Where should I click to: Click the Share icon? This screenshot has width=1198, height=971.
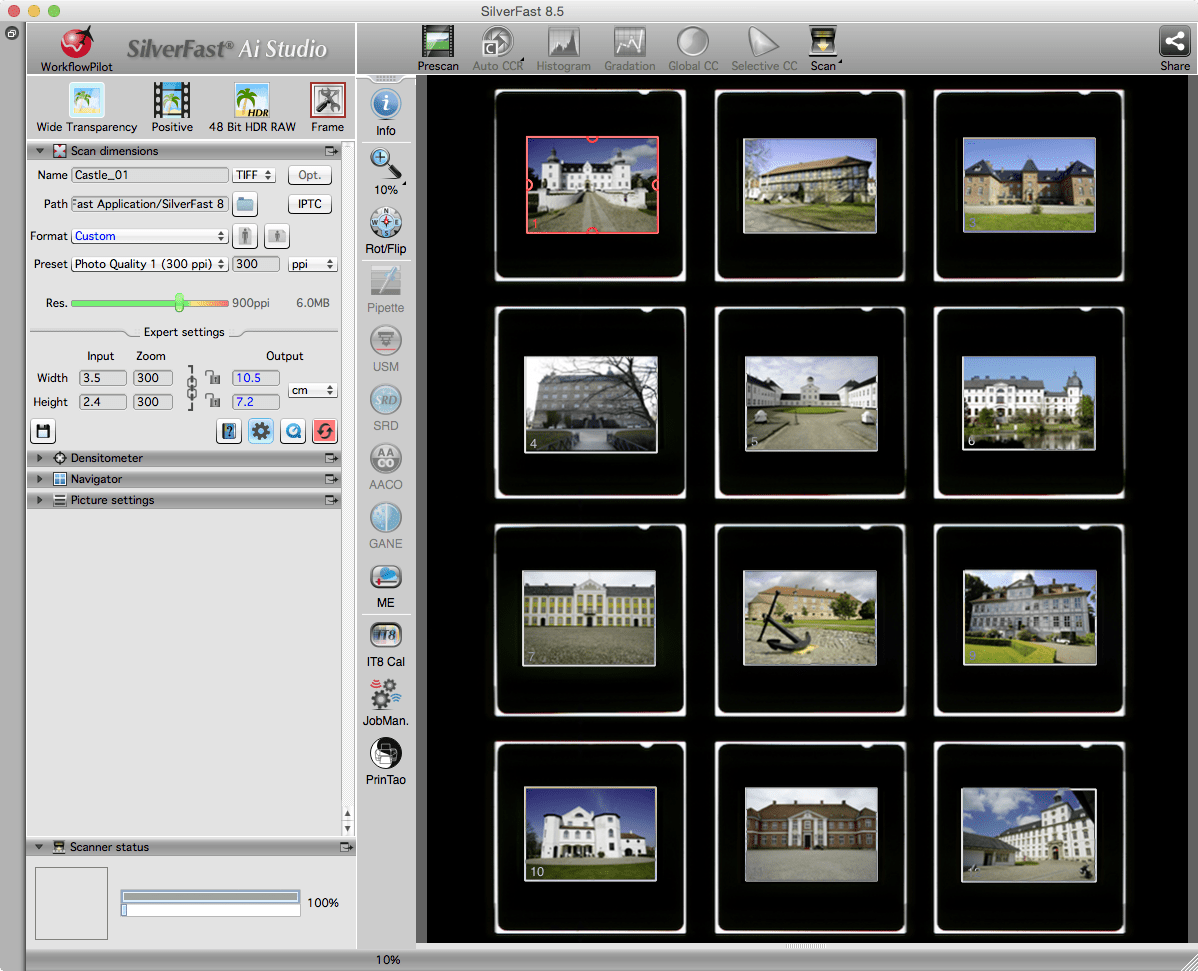point(1174,43)
